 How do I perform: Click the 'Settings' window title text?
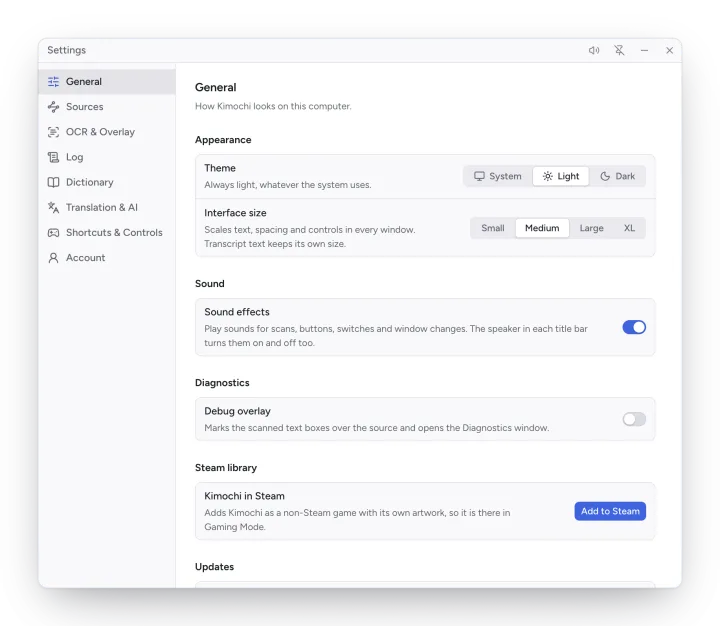coord(67,50)
